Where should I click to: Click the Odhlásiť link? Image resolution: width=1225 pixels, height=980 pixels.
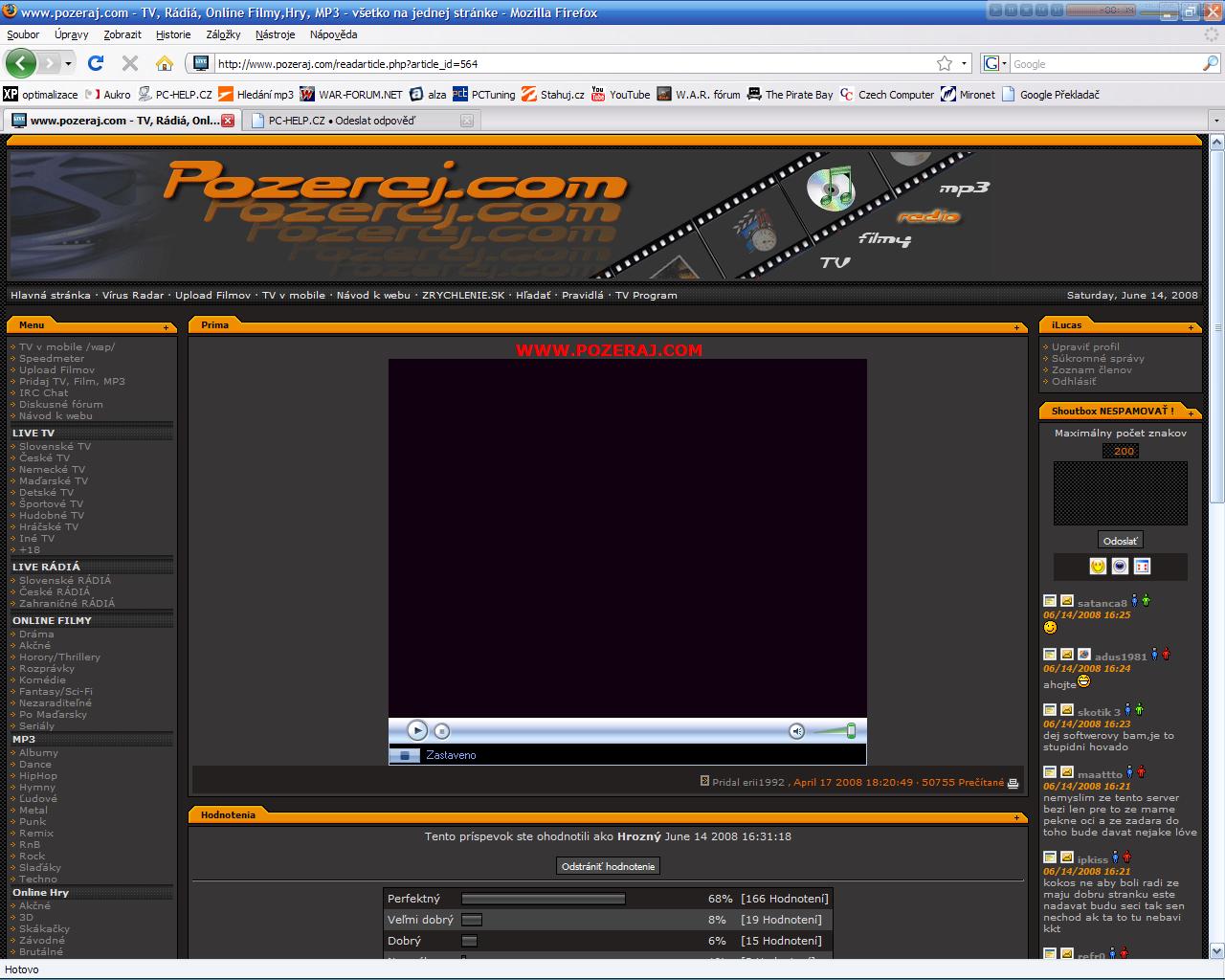[1074, 381]
